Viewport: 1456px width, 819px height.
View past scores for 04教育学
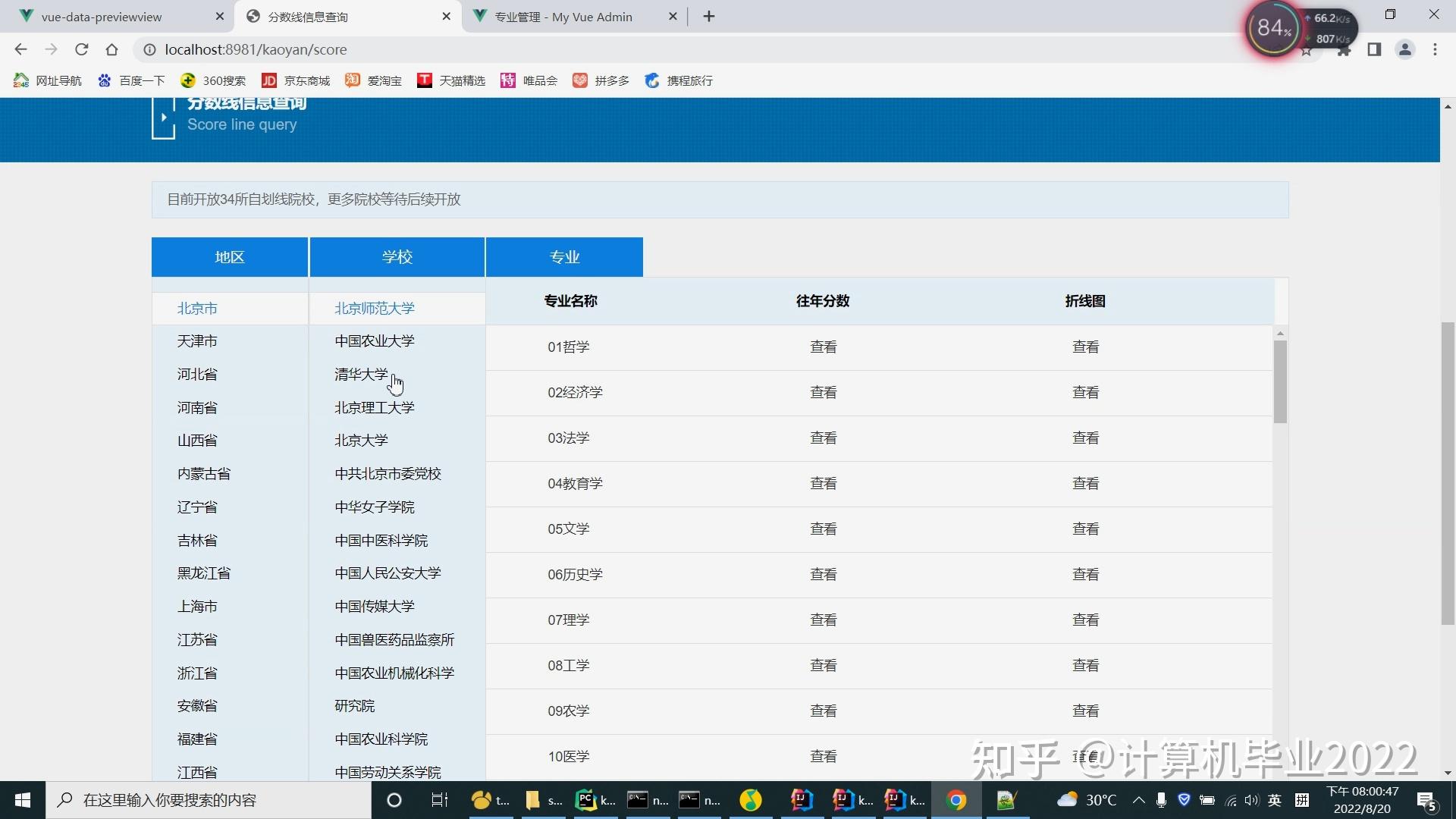tap(823, 484)
